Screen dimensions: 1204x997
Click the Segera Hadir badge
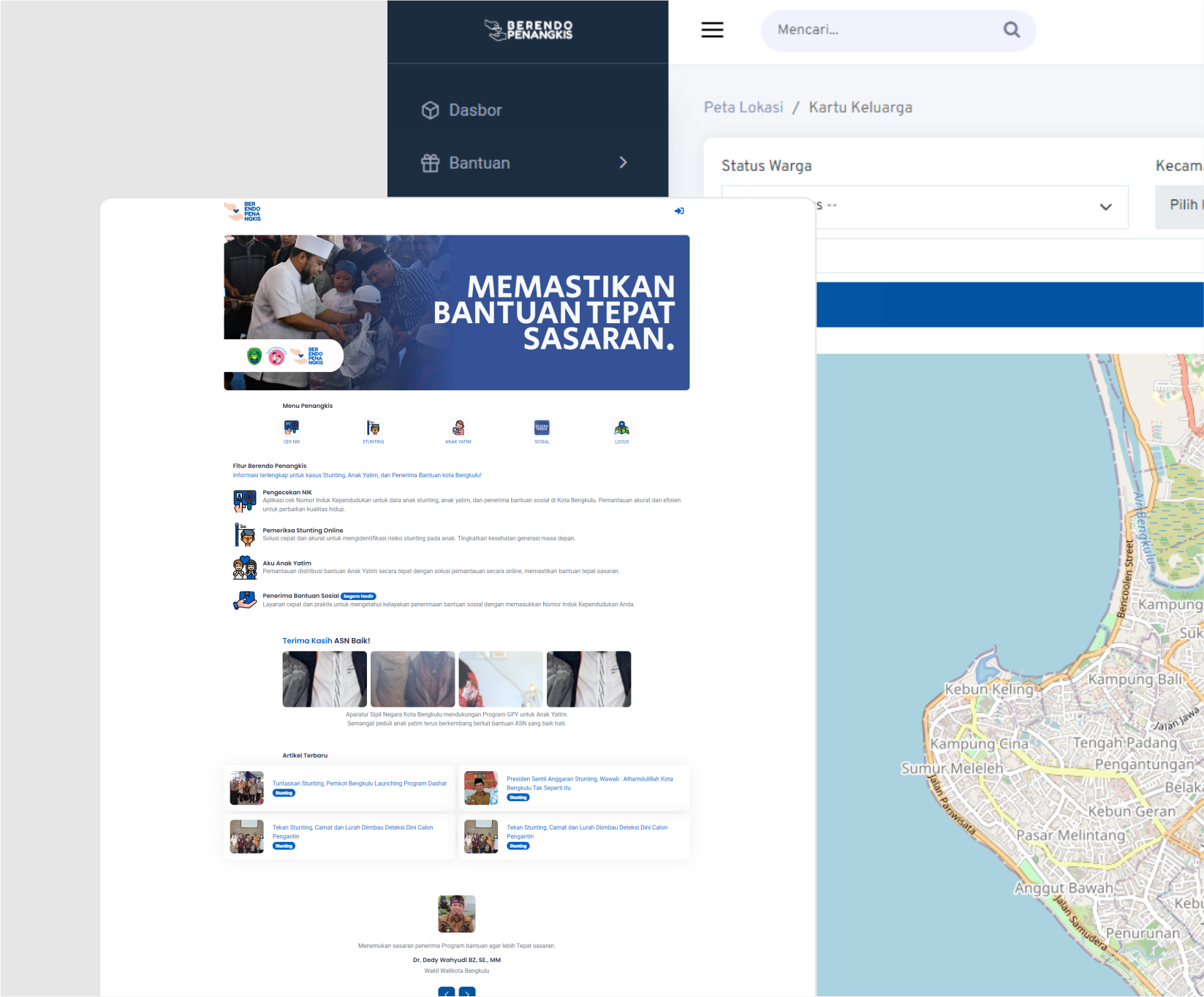[x=358, y=596]
